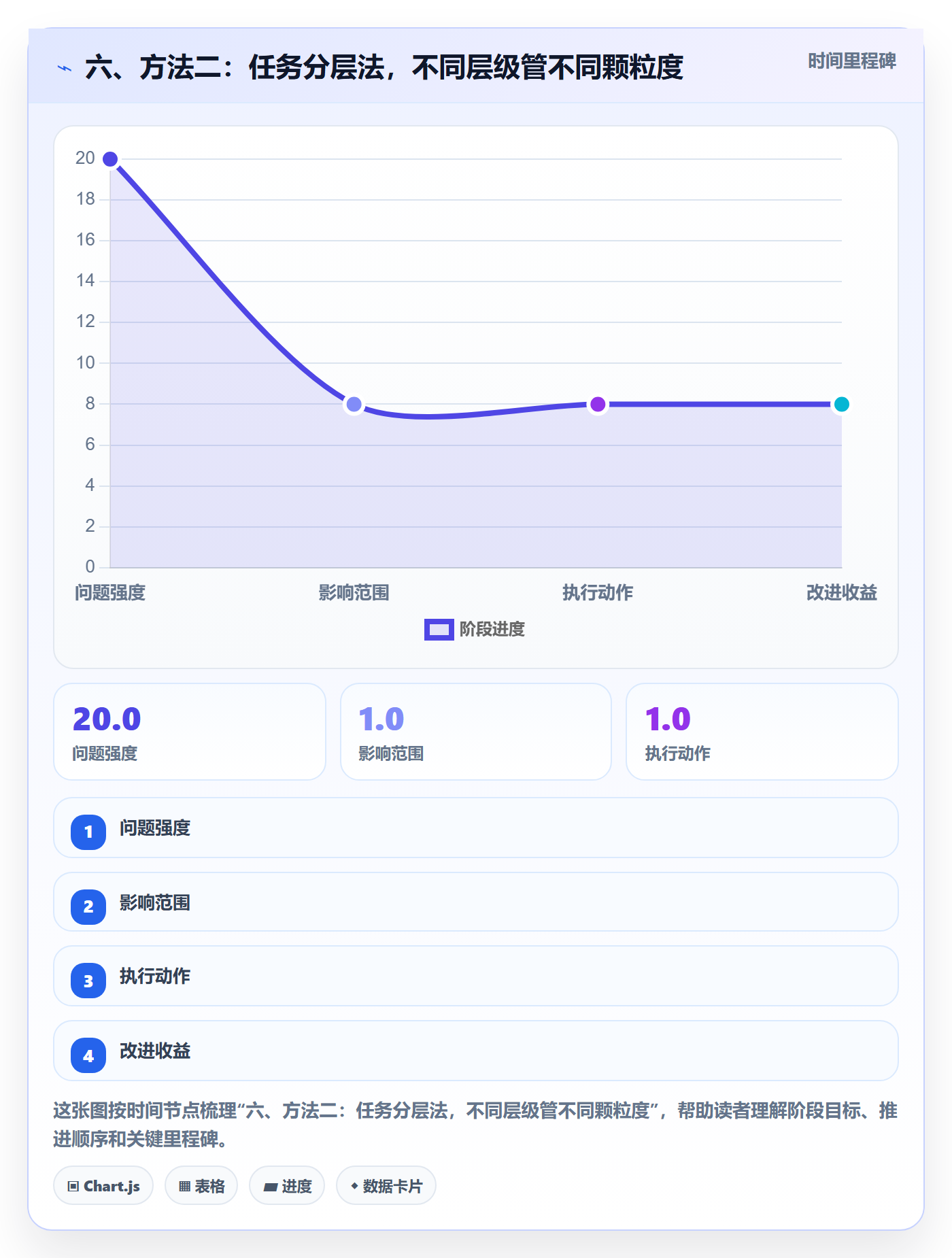Click the 改进收益 x-axis label
Viewport: 952px width, 1258px height.
[x=842, y=593]
